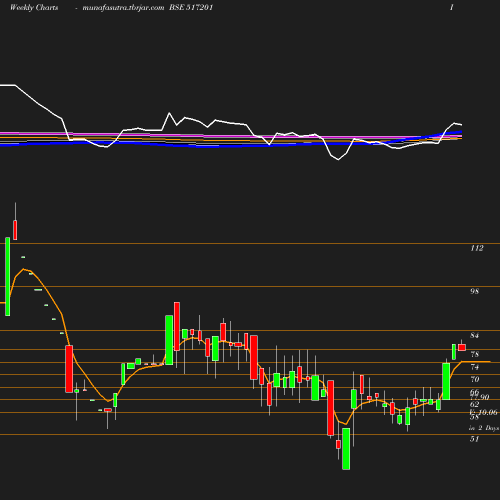Image resolution: width=500 pixels, height=500 pixels.
Task: Click the 112 price level label
Action: 477,248
